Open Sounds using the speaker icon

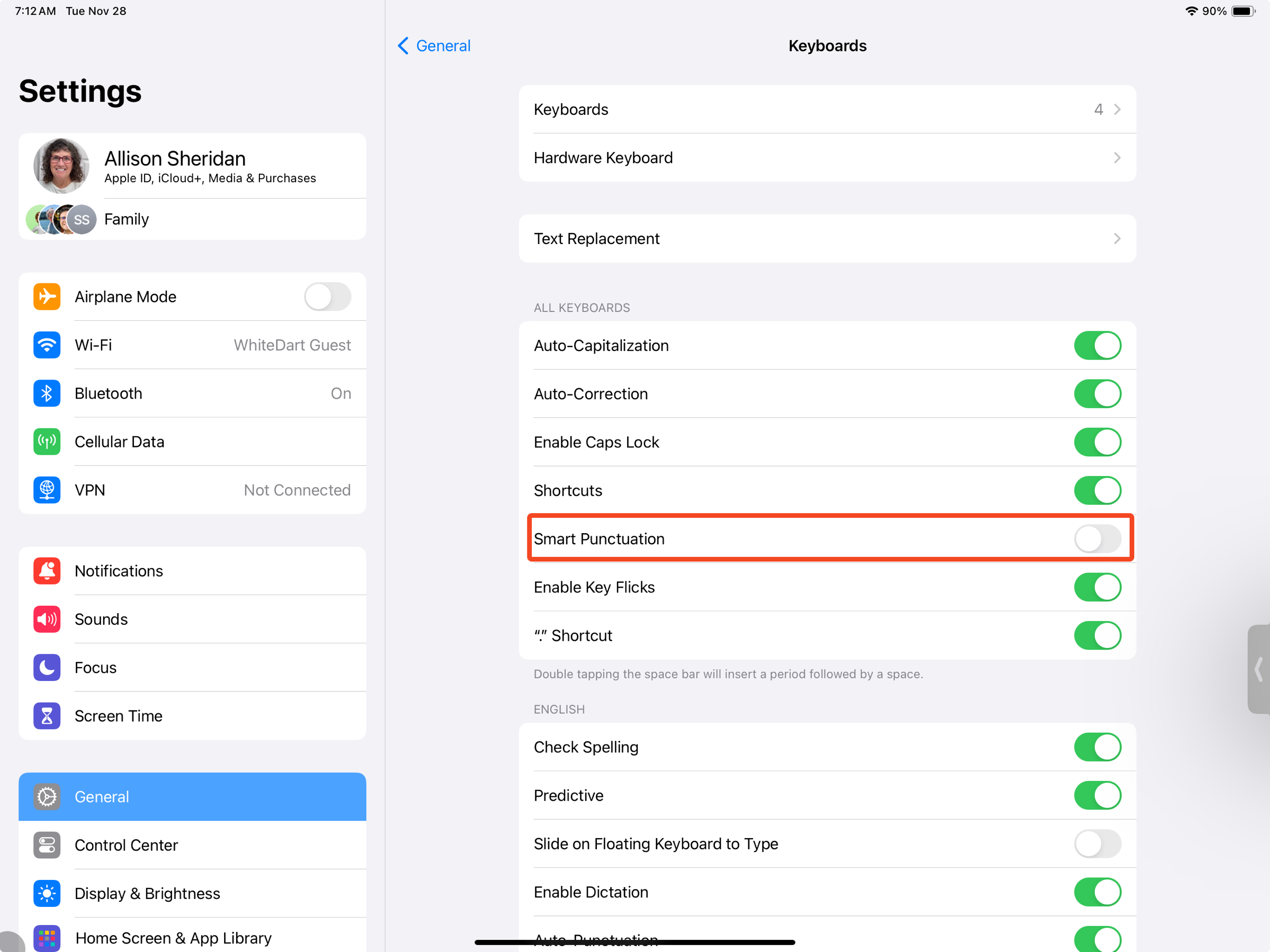(47, 618)
